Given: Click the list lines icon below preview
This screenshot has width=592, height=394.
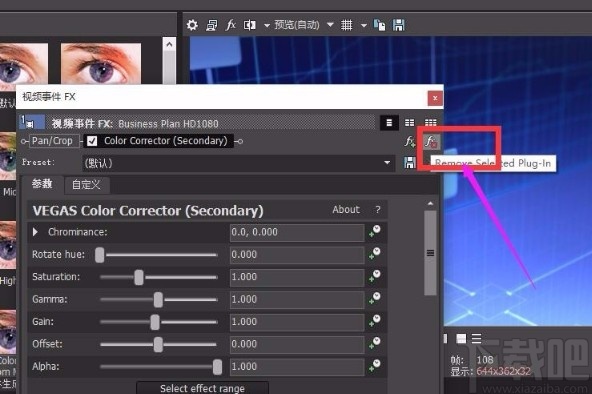Looking at the screenshot, I should (476, 338).
